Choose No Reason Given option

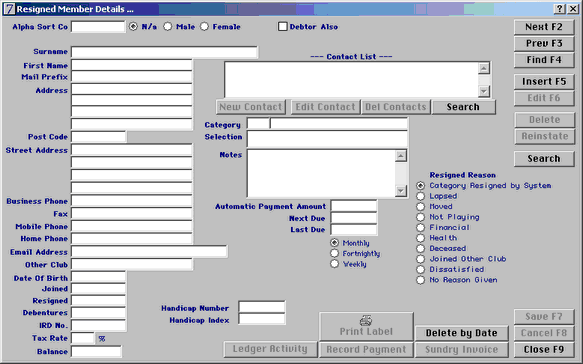pos(421,280)
